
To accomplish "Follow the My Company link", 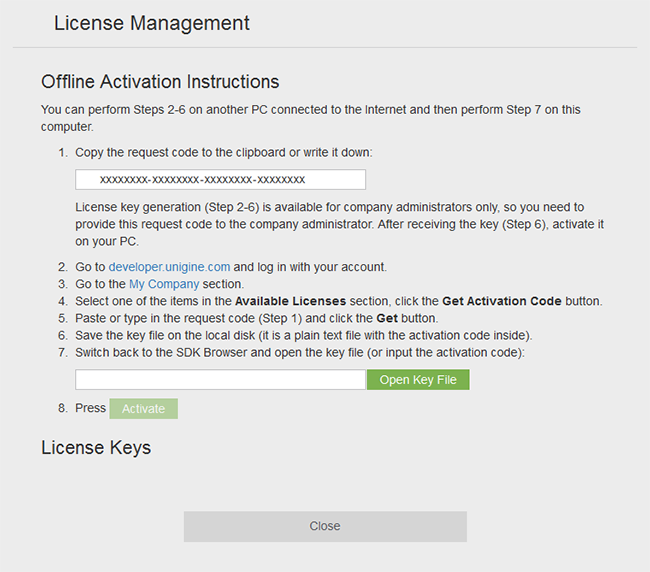I will [164, 284].
